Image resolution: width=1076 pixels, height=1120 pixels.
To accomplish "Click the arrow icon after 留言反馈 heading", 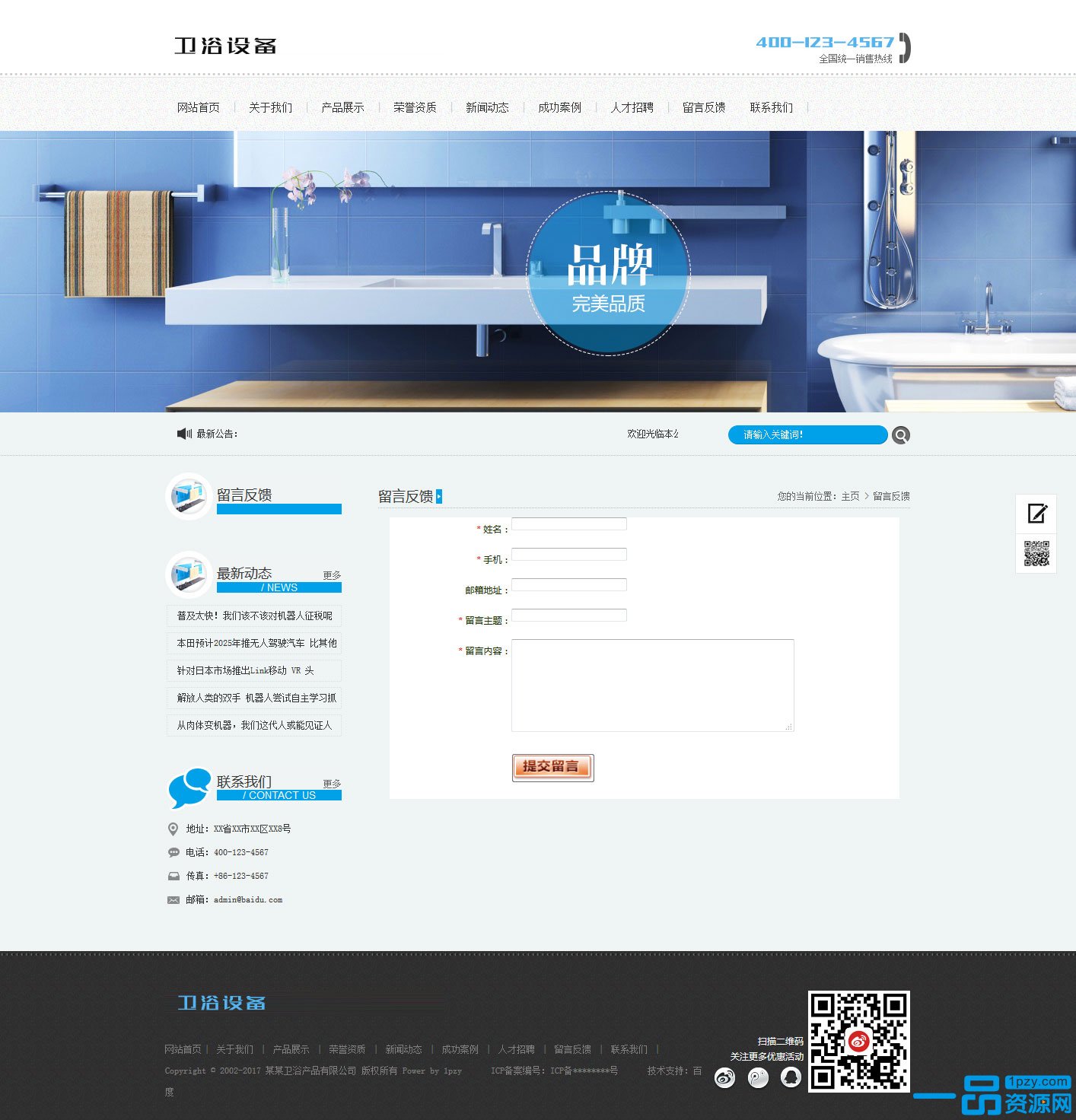I will (439, 497).
